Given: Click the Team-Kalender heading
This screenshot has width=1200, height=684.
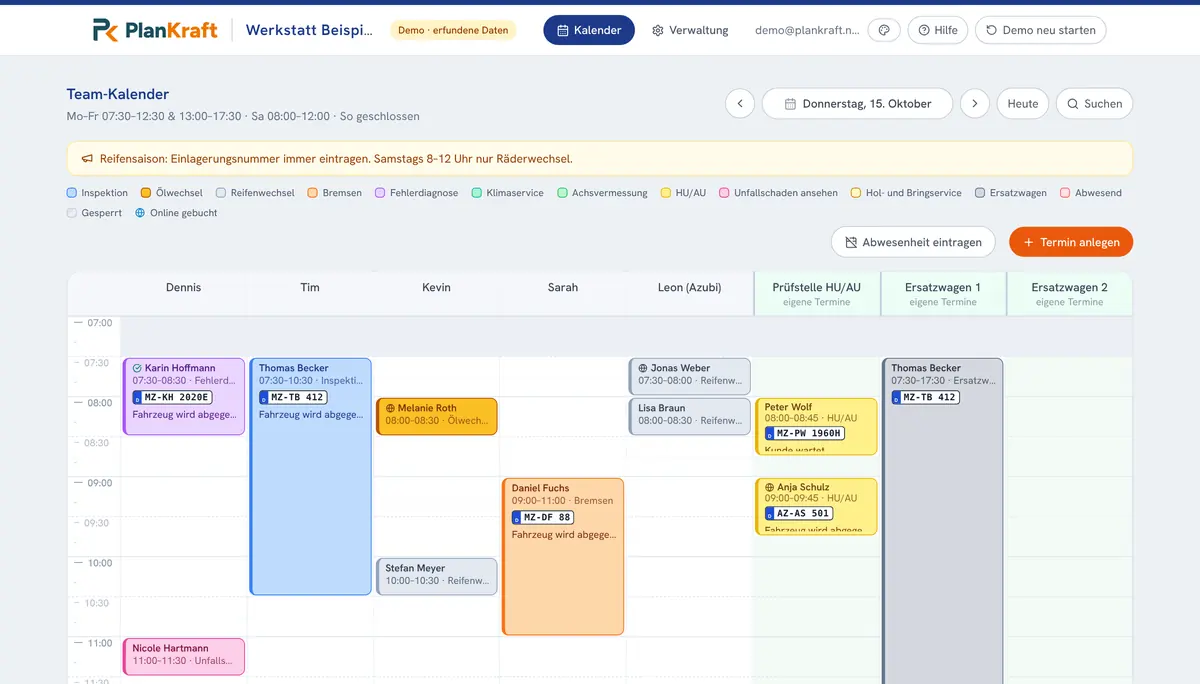Looking at the screenshot, I should pyautogui.click(x=118, y=94).
